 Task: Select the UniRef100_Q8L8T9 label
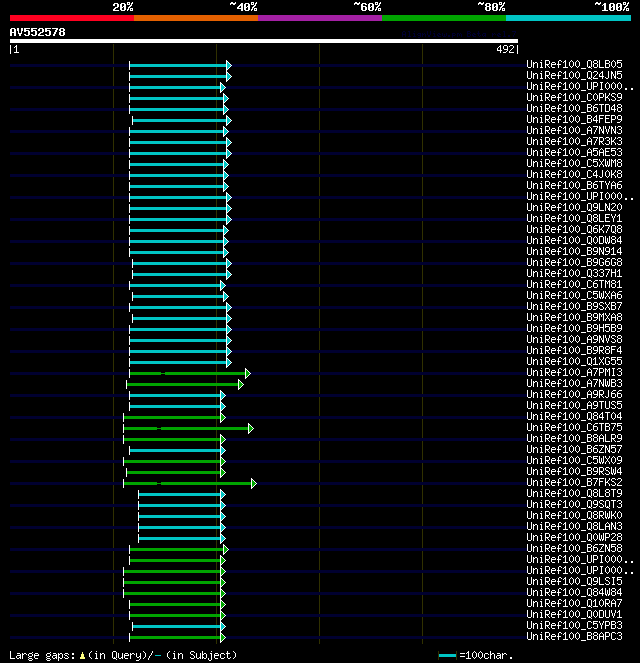pos(574,493)
